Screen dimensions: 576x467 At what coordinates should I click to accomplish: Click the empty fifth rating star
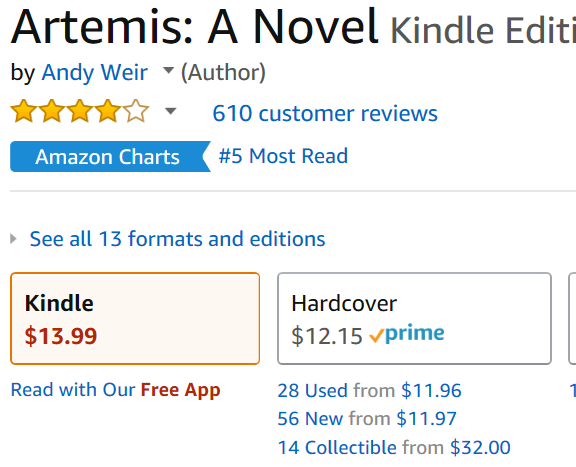(x=136, y=111)
